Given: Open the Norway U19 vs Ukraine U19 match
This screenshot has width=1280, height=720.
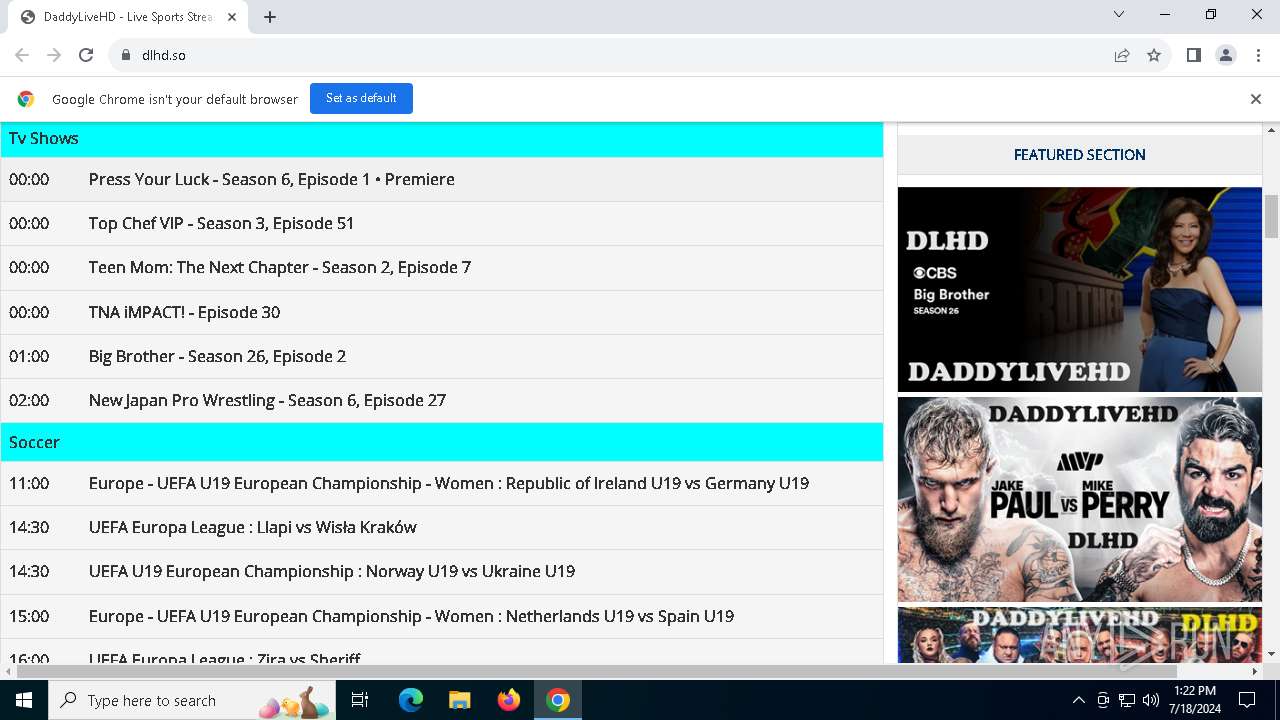Looking at the screenshot, I should coord(331,571).
